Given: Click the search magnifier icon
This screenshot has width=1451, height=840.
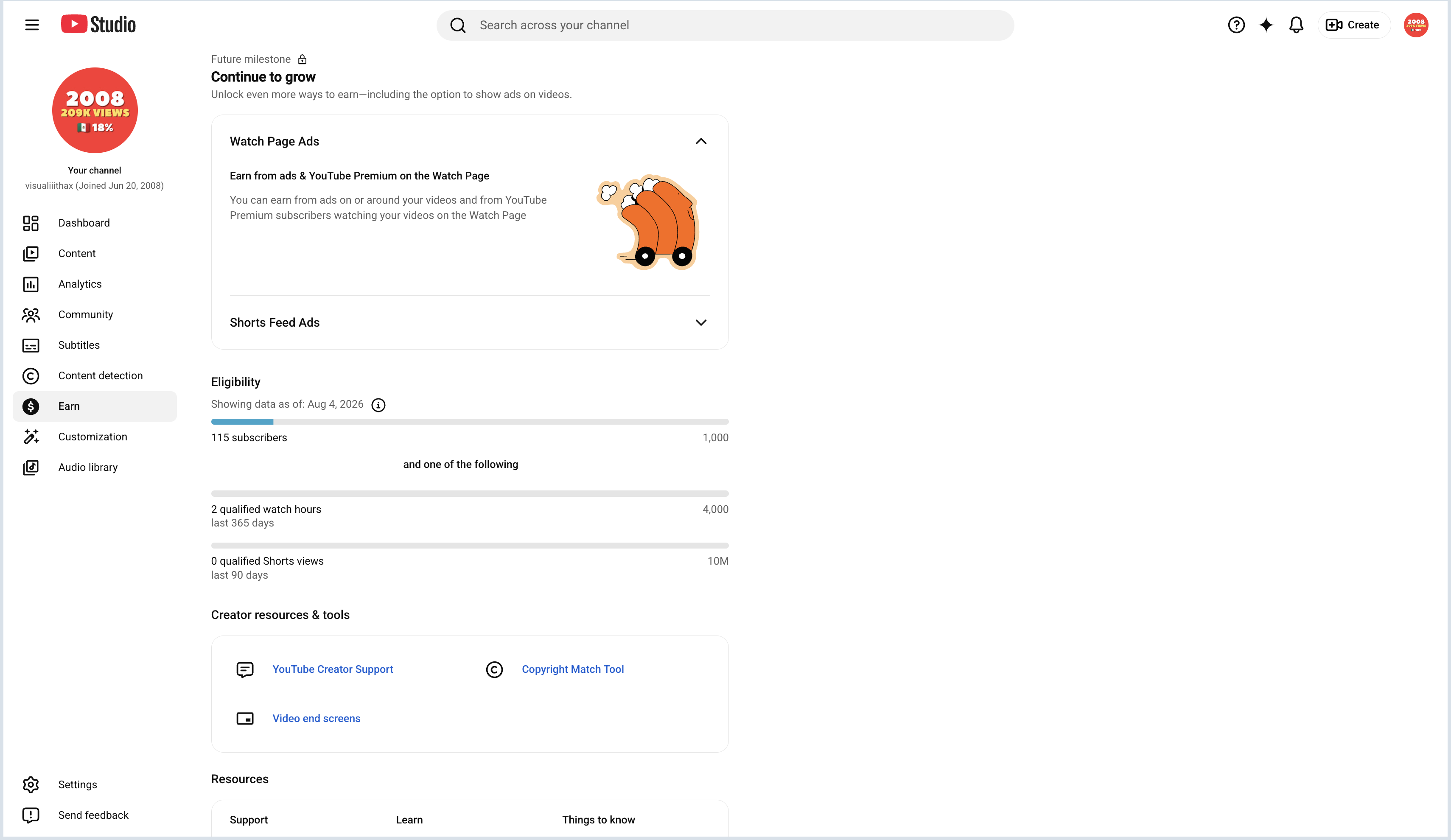Looking at the screenshot, I should pos(458,25).
